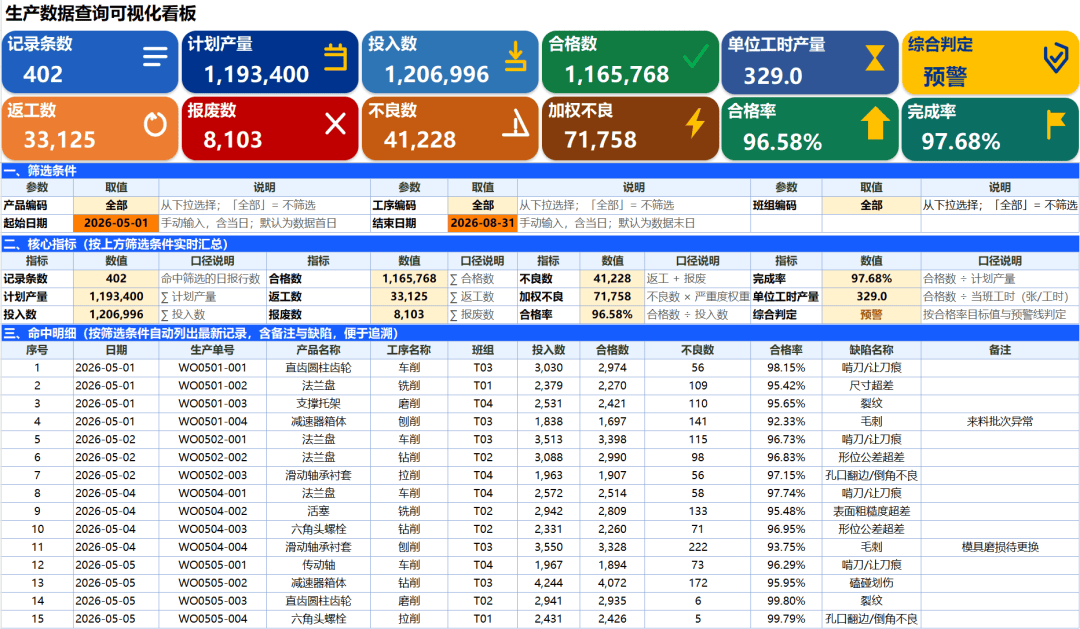The image size is (1080, 629).
Task: Click the shield check icon on 综合判定 card
Action: tap(1055, 59)
